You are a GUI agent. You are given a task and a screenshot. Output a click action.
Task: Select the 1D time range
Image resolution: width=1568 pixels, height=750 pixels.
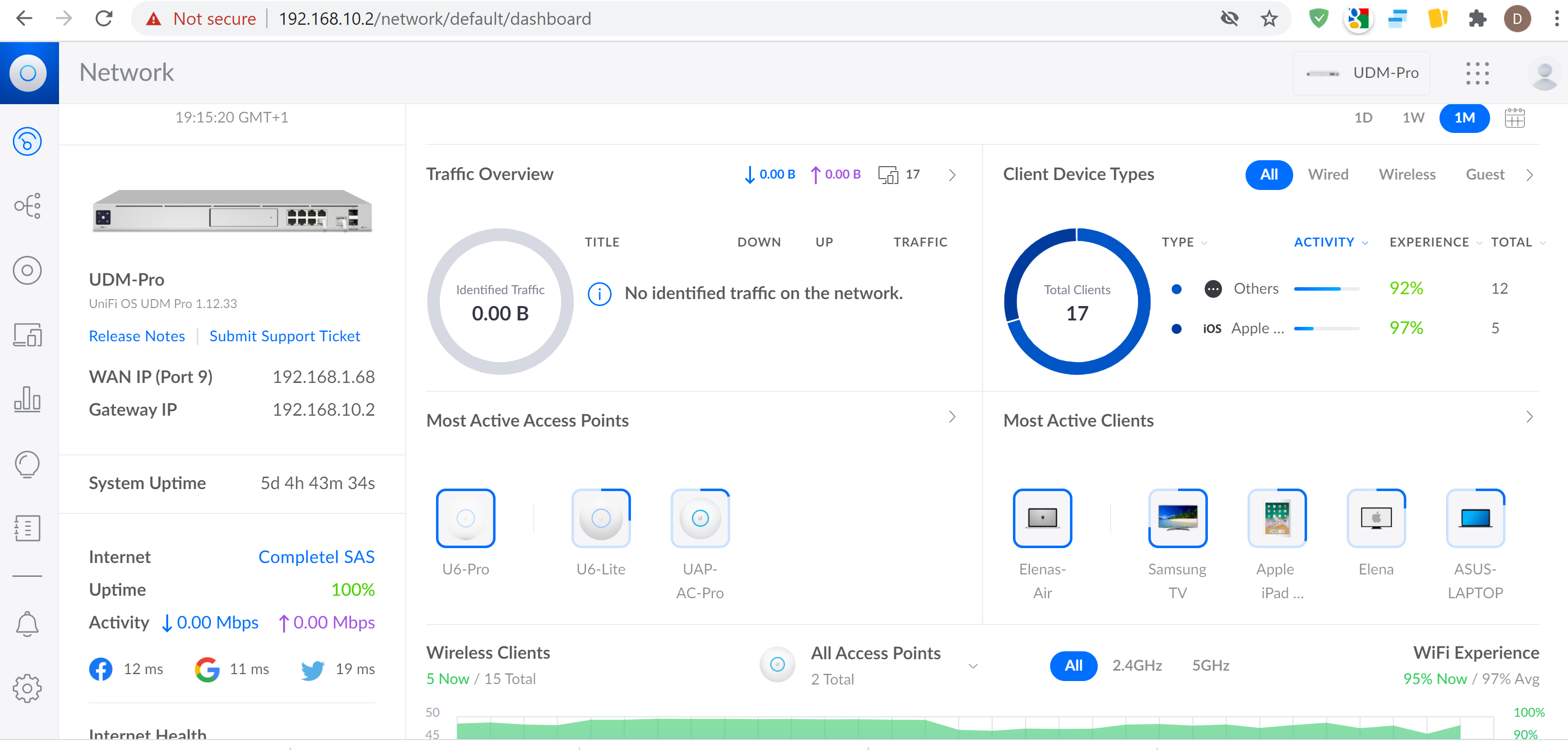pos(1364,118)
